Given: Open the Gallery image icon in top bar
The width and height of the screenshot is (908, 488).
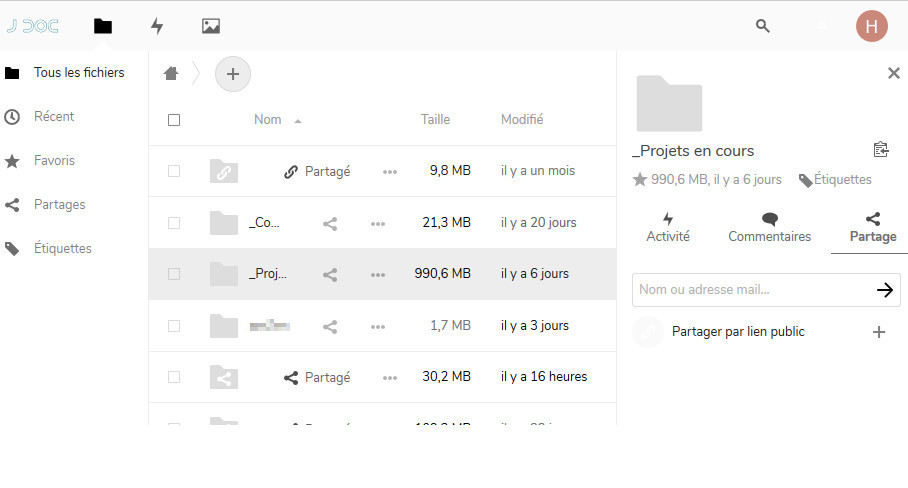Looking at the screenshot, I should pyautogui.click(x=211, y=26).
